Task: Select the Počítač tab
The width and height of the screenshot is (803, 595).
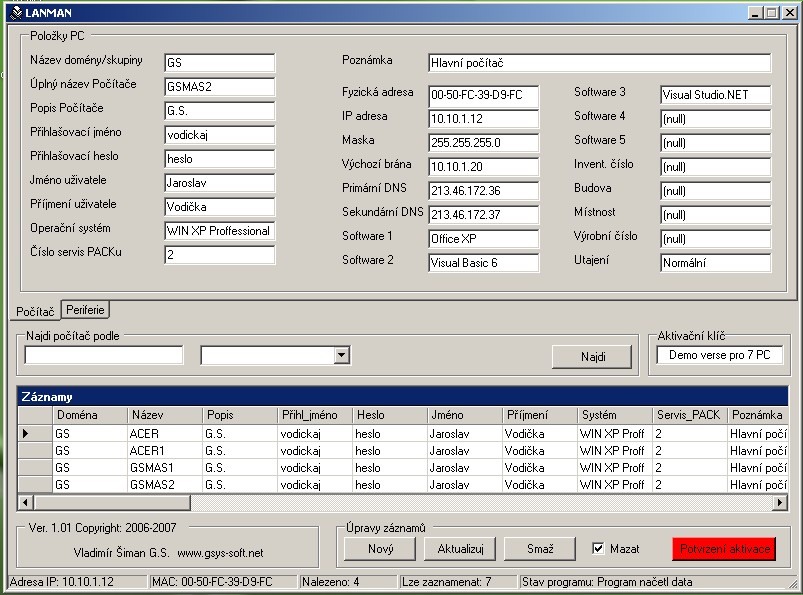Action: click(x=35, y=311)
